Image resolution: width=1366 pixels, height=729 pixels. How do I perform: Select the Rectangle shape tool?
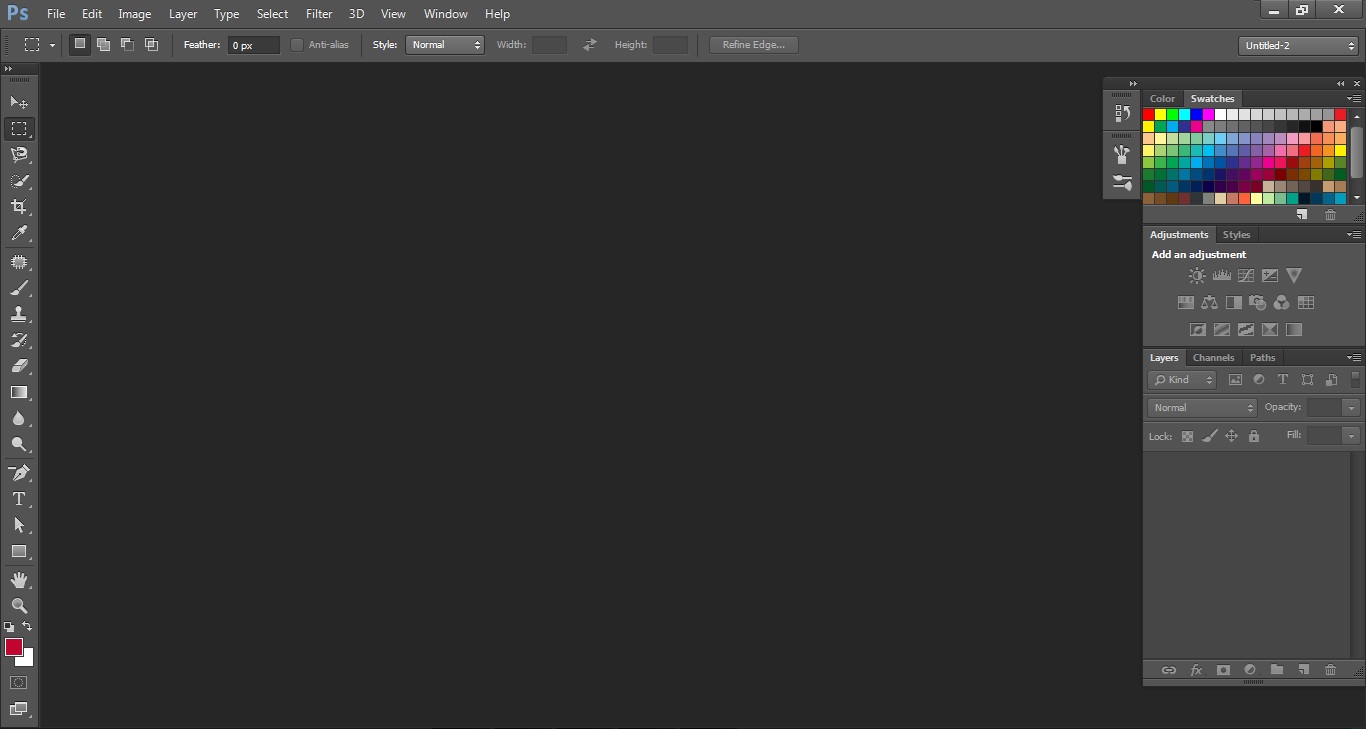tap(19, 551)
